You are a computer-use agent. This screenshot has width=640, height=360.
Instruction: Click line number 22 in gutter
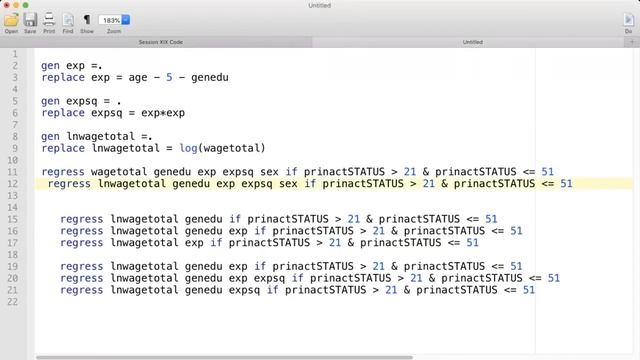point(13,302)
